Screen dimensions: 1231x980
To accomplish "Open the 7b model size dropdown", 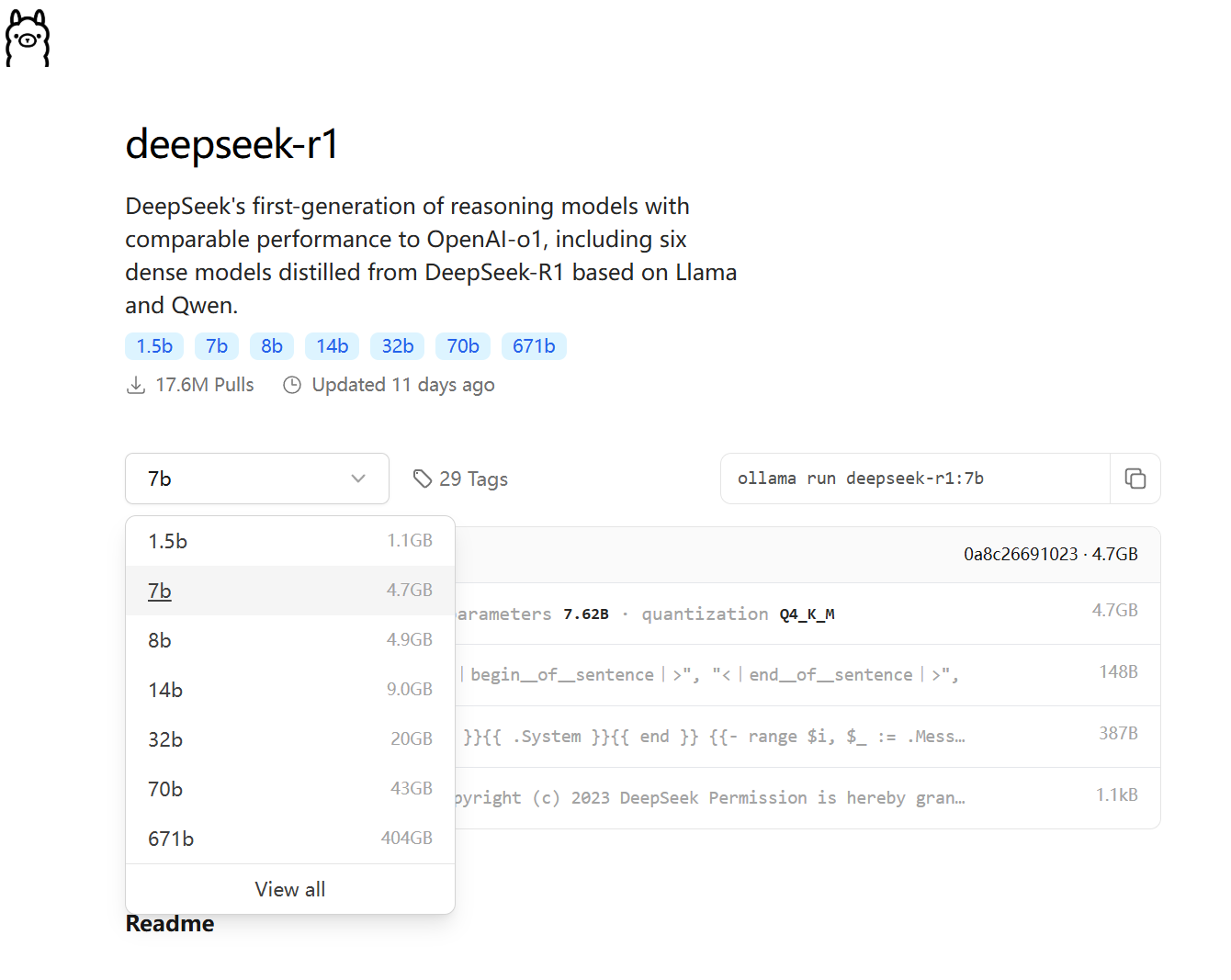I will tap(257, 479).
